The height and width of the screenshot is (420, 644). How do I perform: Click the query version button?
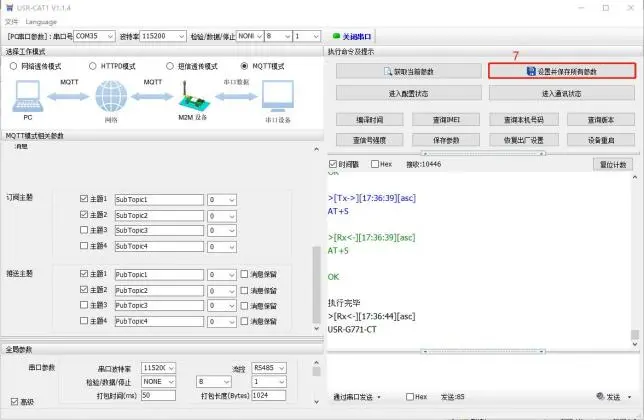600,119
